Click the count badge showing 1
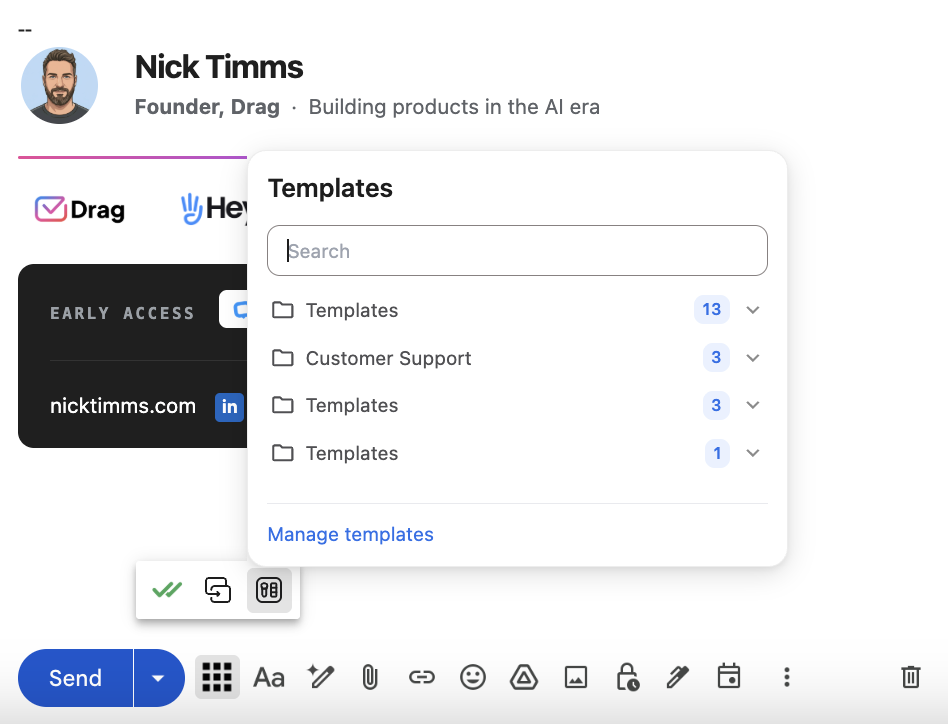 click(x=717, y=453)
